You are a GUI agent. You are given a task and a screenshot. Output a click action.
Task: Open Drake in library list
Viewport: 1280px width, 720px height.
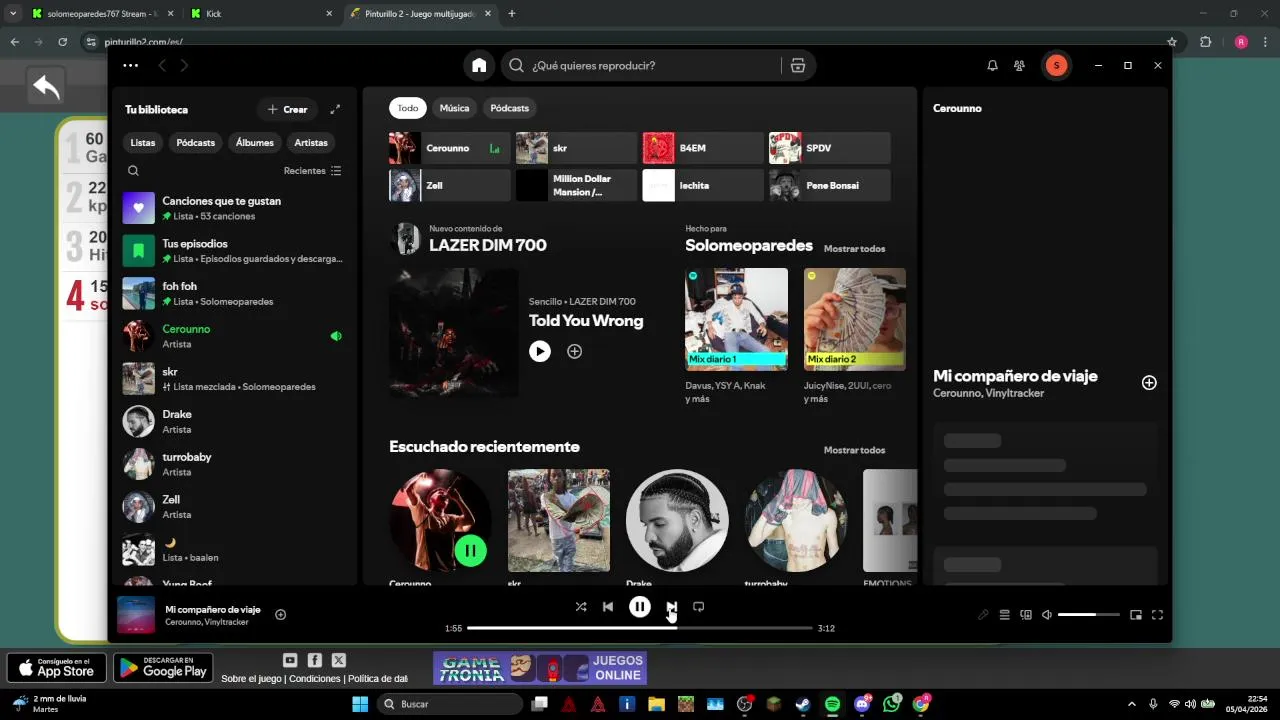click(x=233, y=421)
